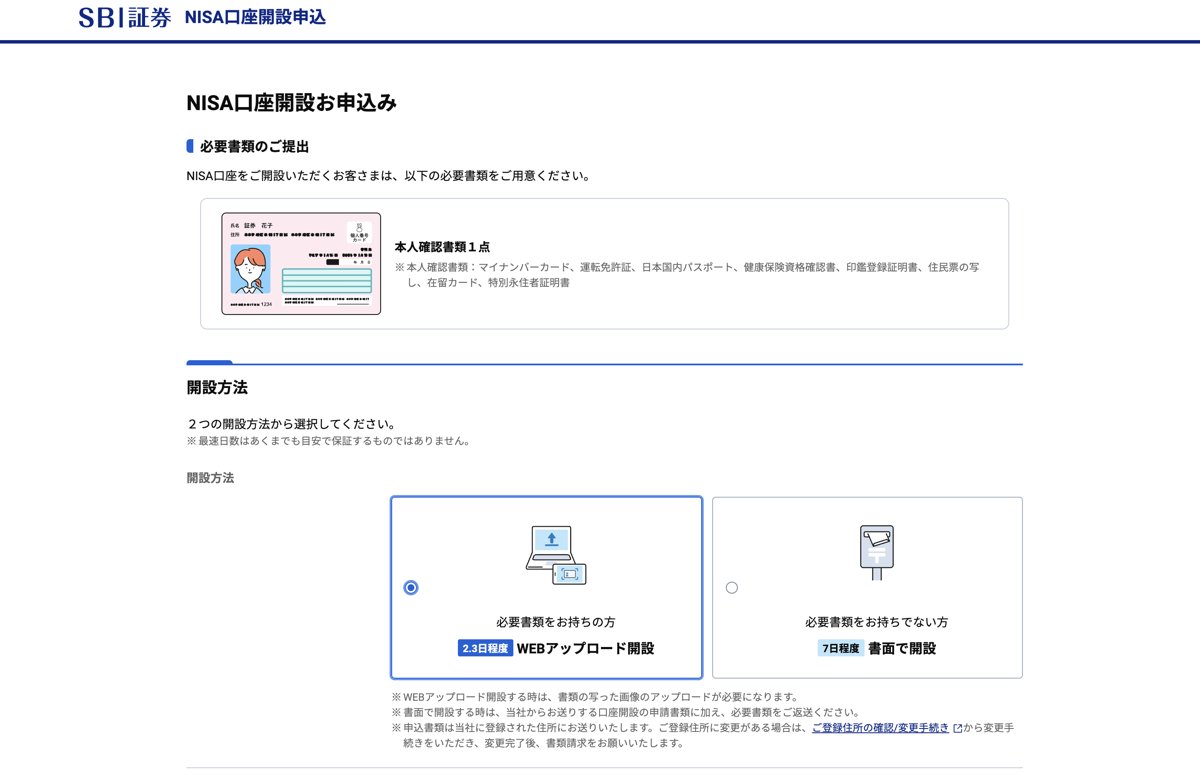Screen dimensions: 1200x781
Task: Click 必要書類のご提出 section heading
Action: click(x=254, y=146)
